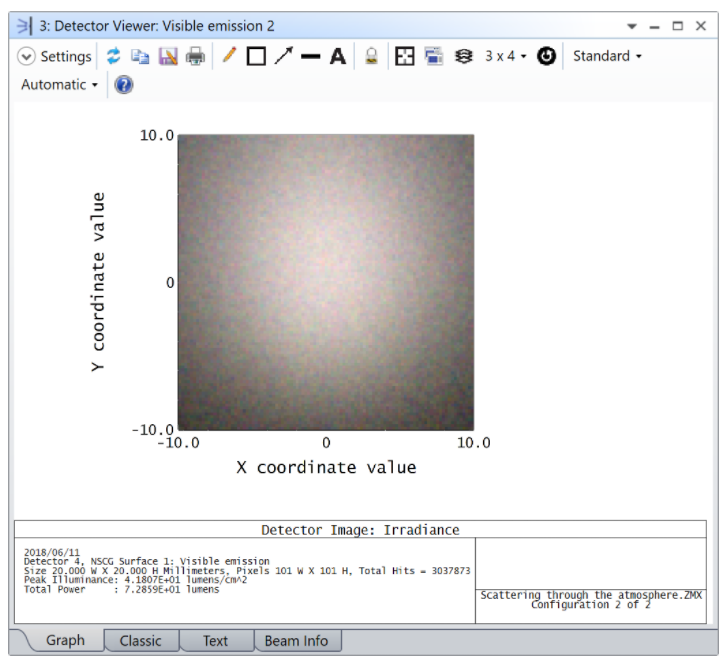Open the 3 x 4 grid dropdown
The width and height of the screenshot is (726, 668).
[506, 57]
